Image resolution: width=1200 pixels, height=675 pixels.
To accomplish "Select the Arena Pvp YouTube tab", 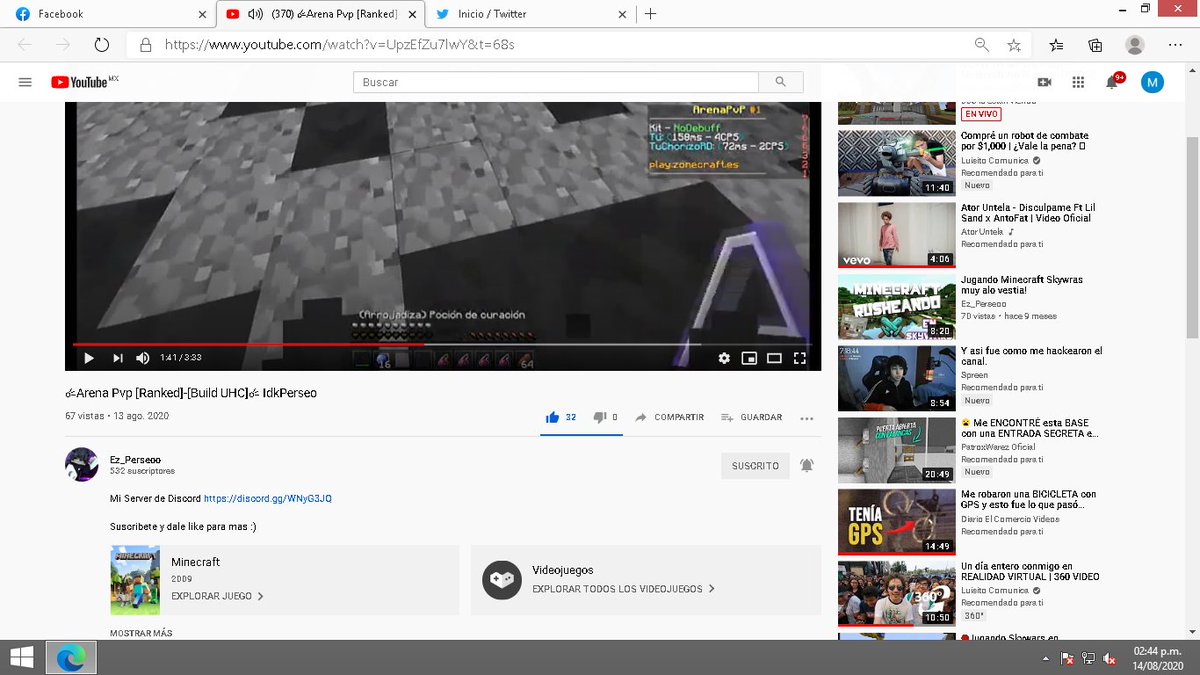I will pos(320,14).
